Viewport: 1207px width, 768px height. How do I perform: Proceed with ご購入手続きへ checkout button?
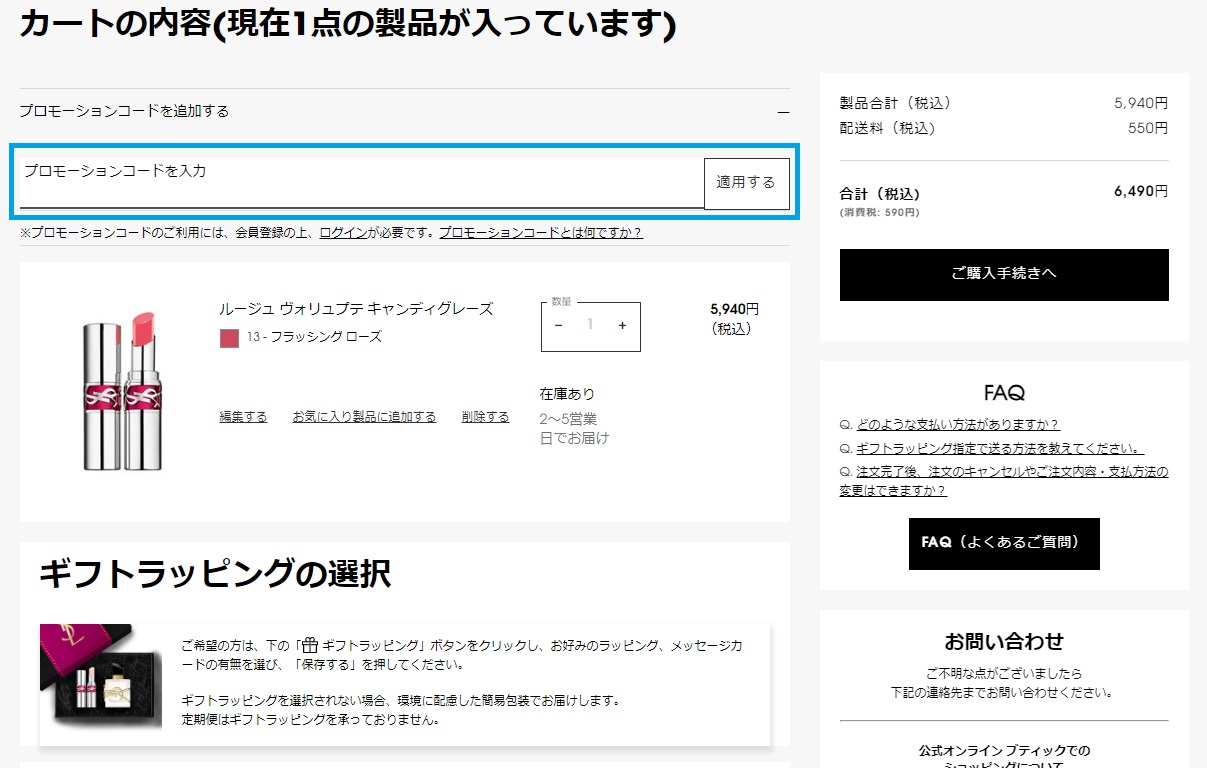1003,274
